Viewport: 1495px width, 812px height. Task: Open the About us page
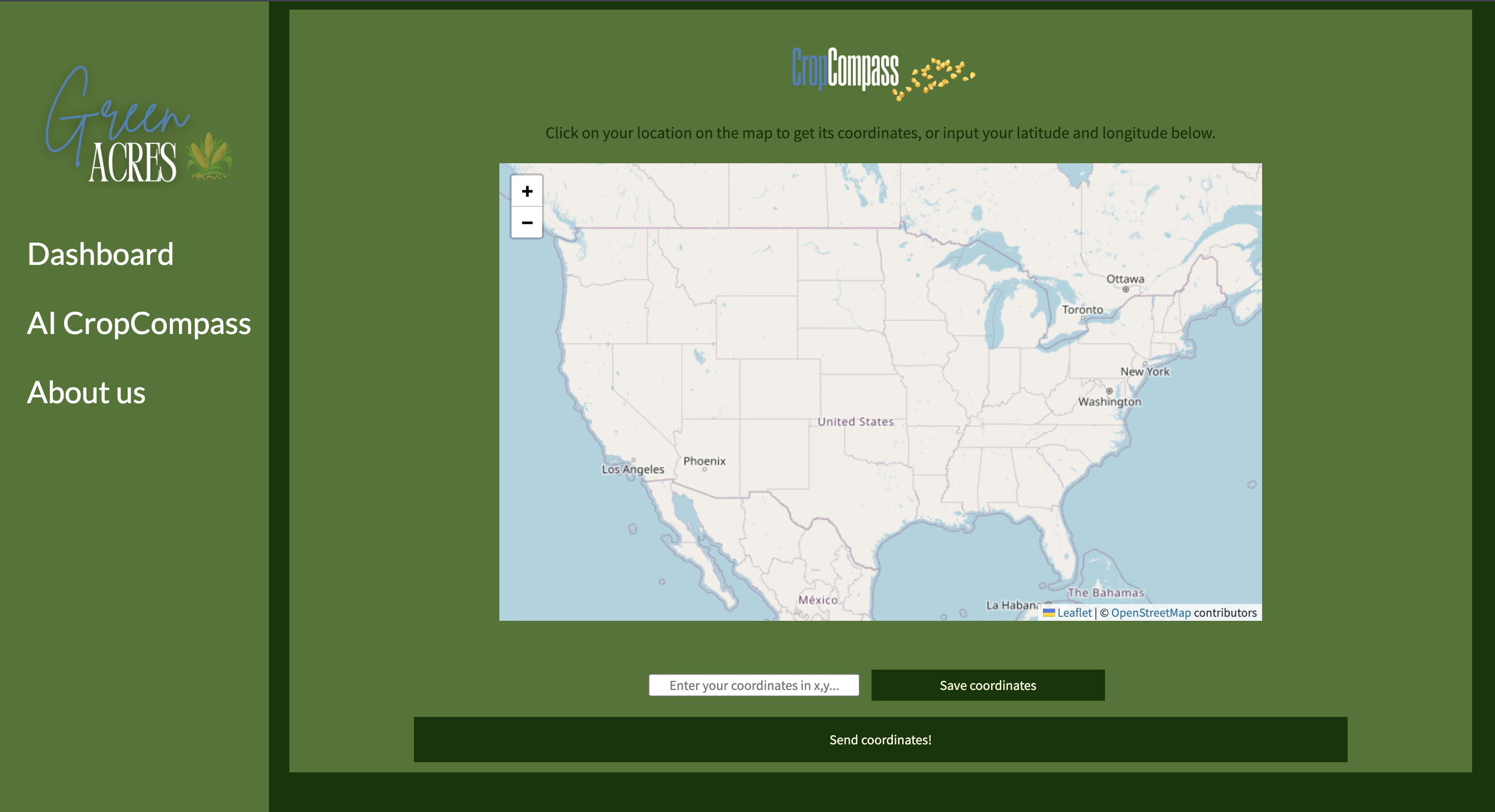tap(86, 392)
